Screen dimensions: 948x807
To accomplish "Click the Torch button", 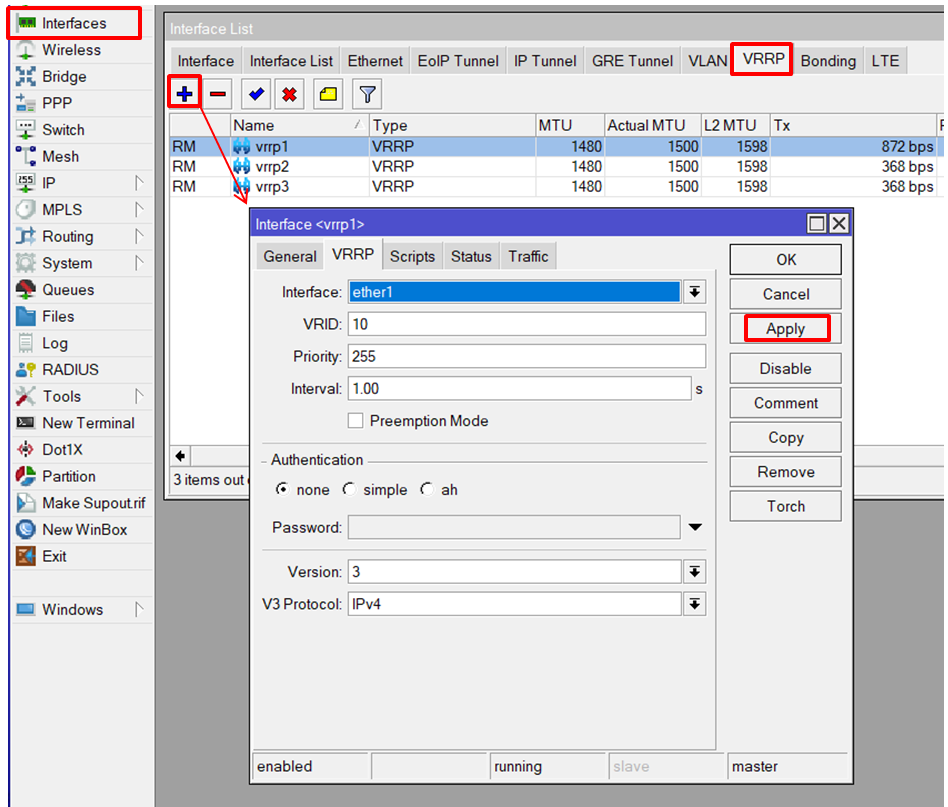I will coord(786,506).
